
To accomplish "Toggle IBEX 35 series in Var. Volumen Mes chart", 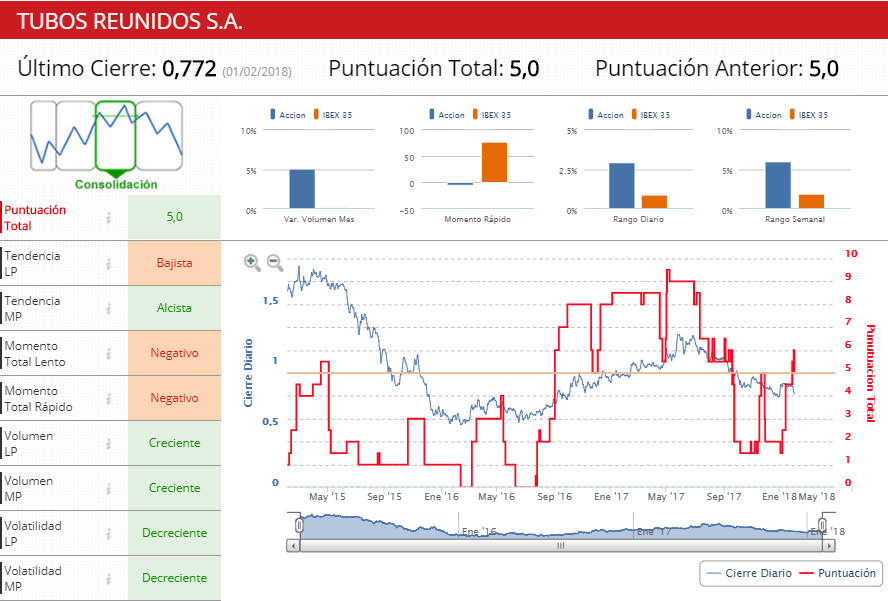I will (x=333, y=114).
